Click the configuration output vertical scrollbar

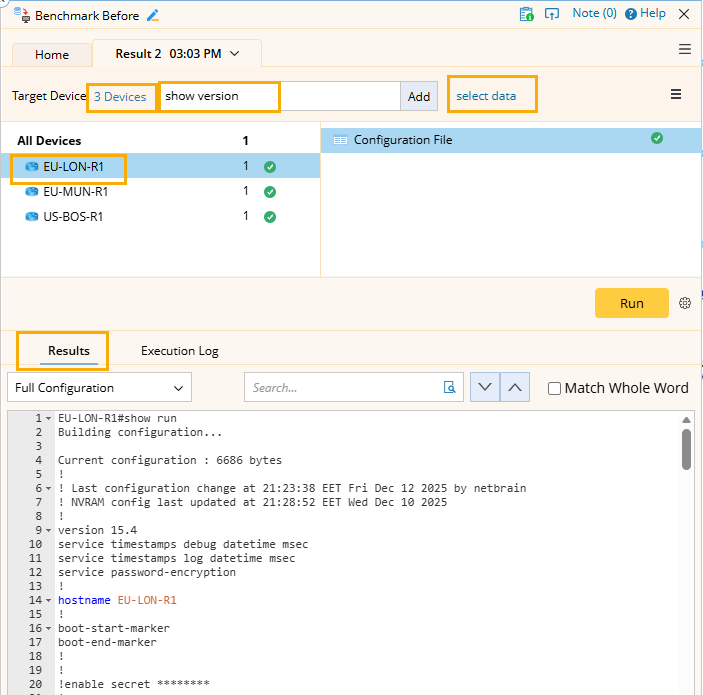tap(686, 450)
